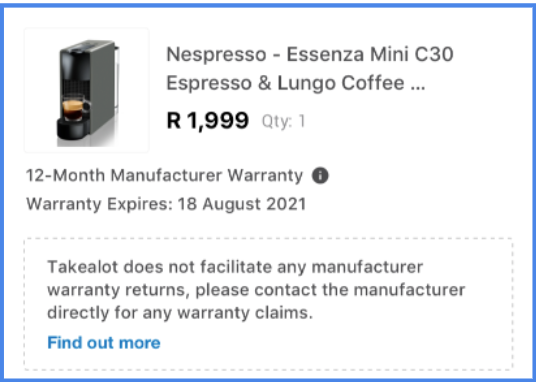
Task: Click the warranty info icon
Action: click(320, 176)
